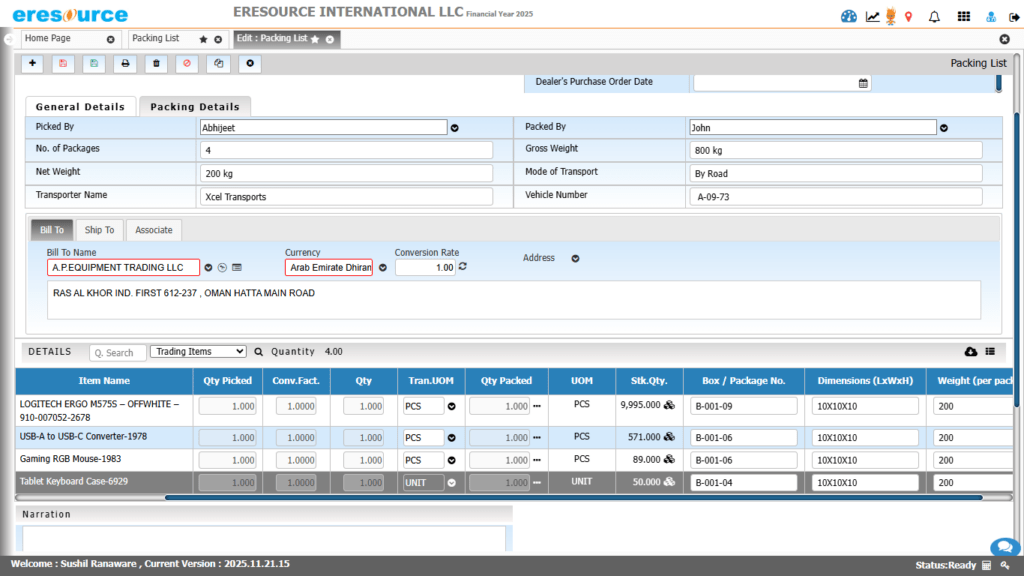The height and width of the screenshot is (576, 1024).
Task: Open the notifications bell icon
Action: (x=934, y=16)
